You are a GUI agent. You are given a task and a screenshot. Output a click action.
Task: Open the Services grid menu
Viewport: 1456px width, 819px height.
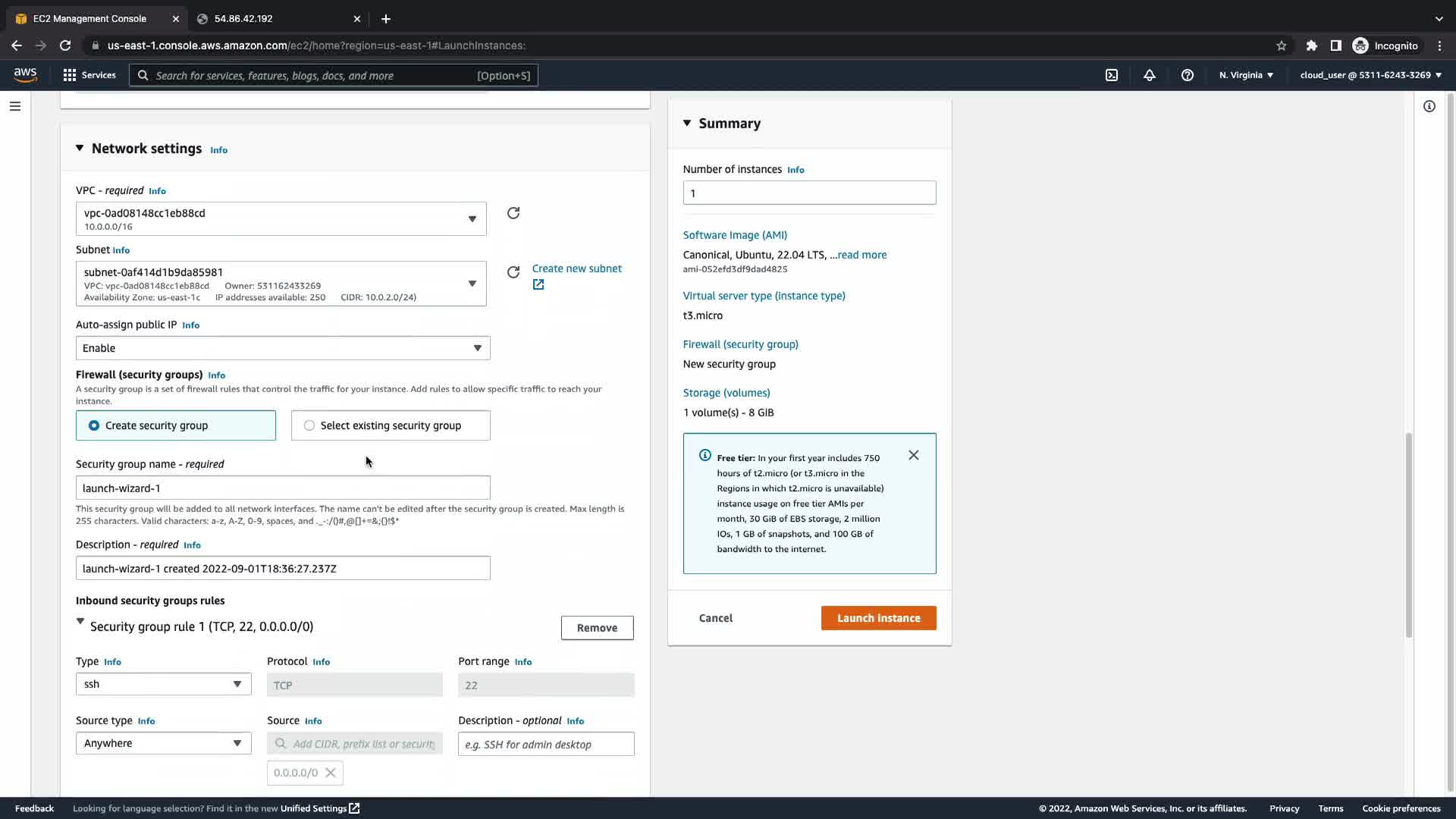[70, 75]
